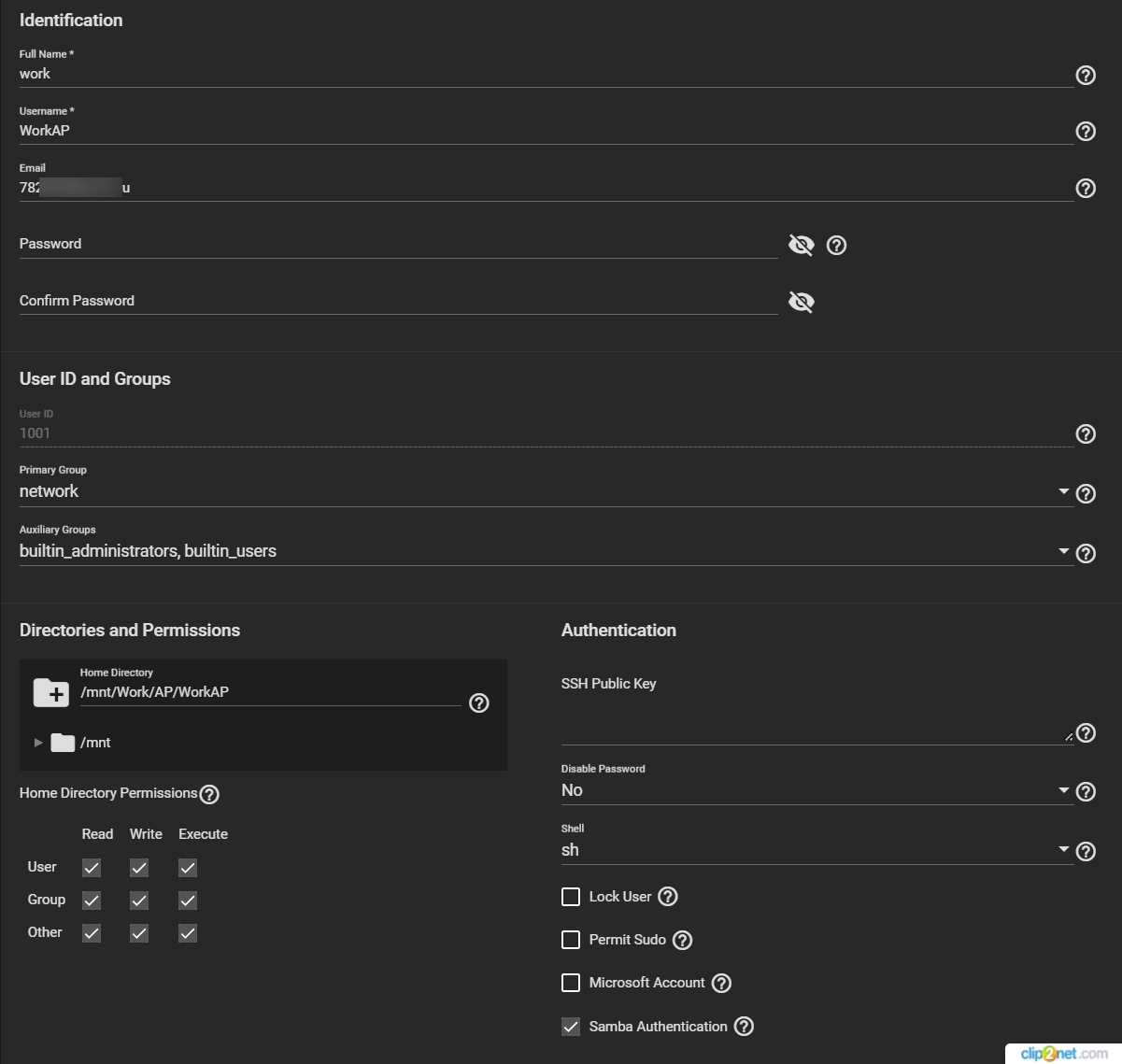Show Microsoft Account help tooltip

(x=721, y=983)
